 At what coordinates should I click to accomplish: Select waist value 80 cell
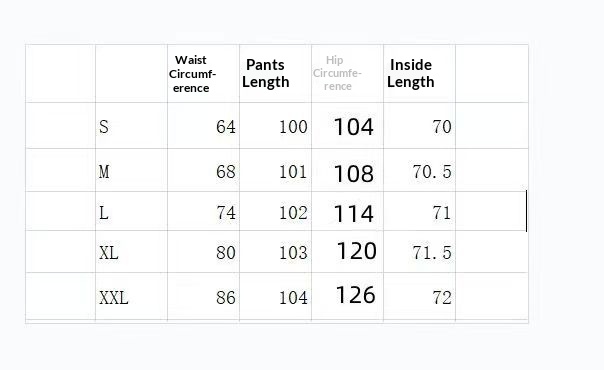[203, 252]
